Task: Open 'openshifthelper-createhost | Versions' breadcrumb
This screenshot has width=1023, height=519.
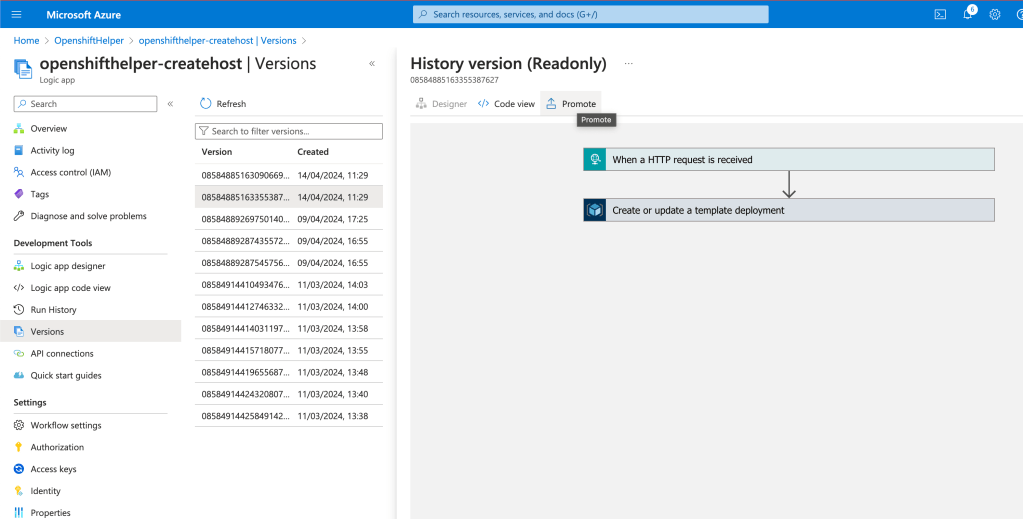Action: pos(217,40)
